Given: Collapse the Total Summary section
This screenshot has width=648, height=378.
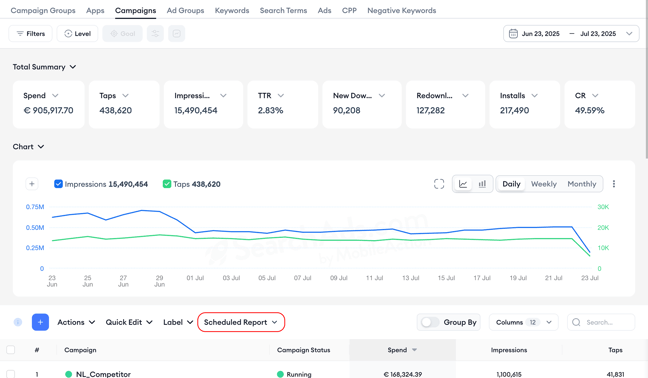Looking at the screenshot, I should 44,67.
